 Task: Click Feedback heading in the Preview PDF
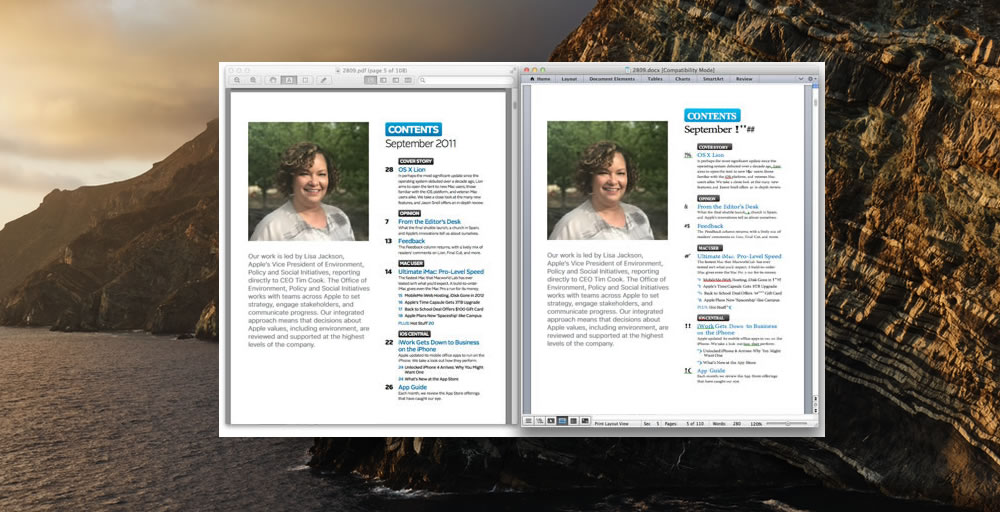pyautogui.click(x=411, y=241)
